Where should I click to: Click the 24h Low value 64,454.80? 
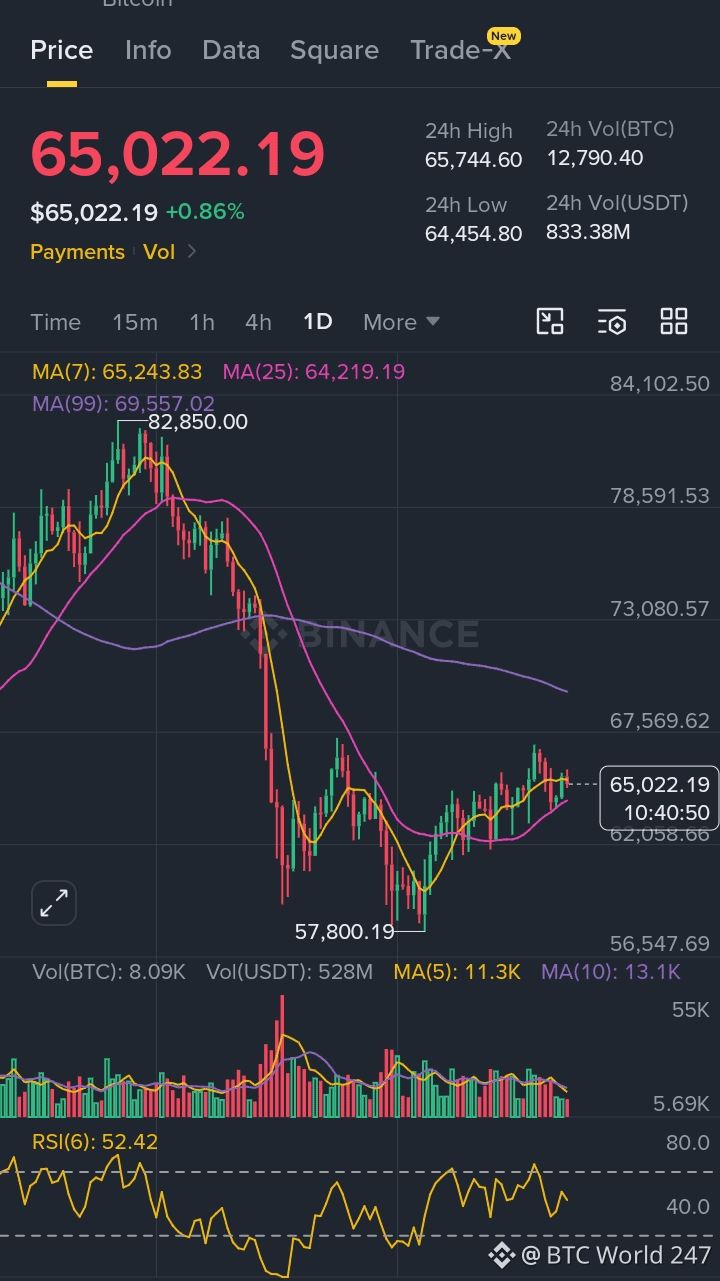[474, 233]
